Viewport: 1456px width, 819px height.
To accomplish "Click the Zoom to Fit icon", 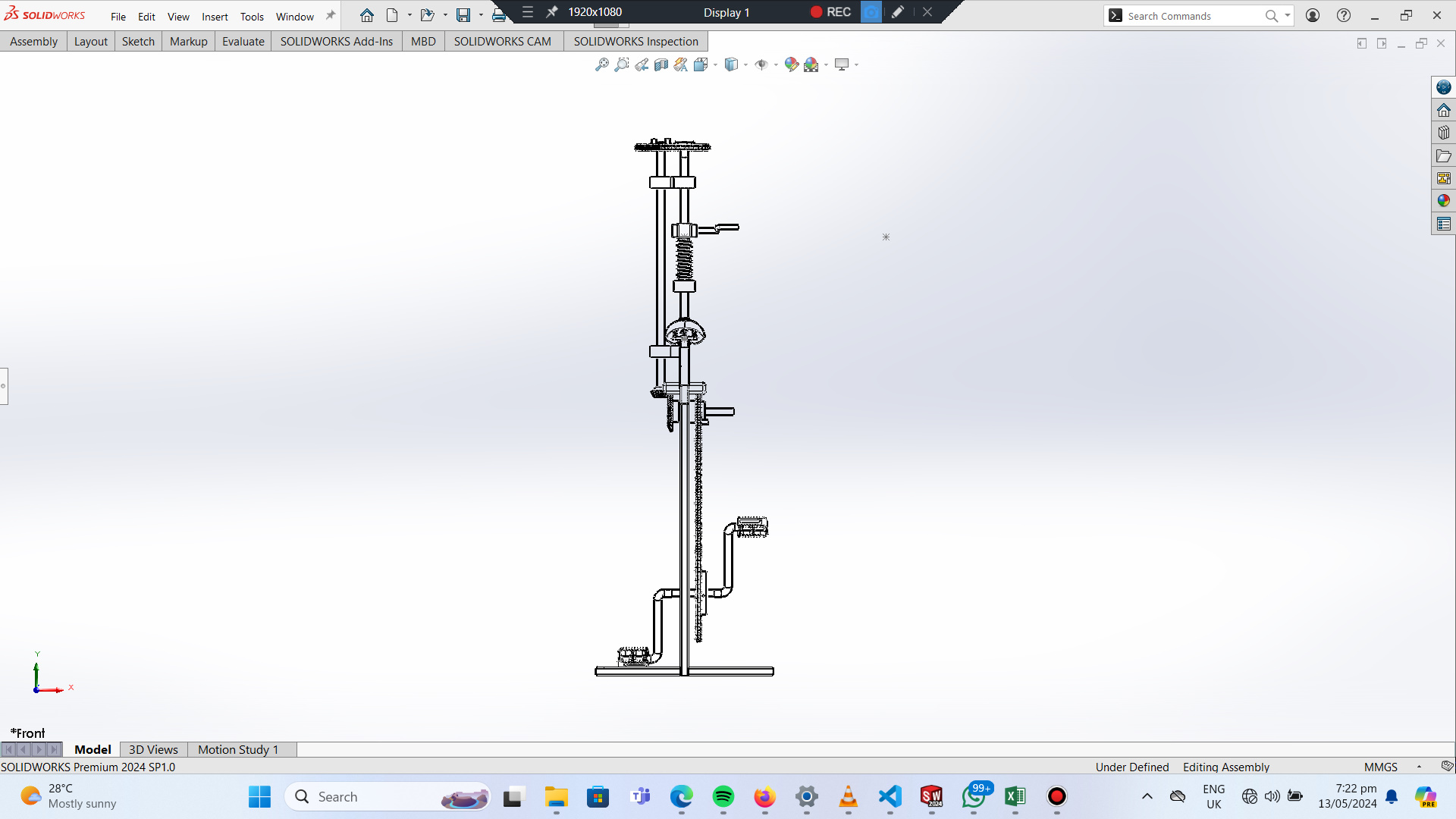I will coord(601,64).
